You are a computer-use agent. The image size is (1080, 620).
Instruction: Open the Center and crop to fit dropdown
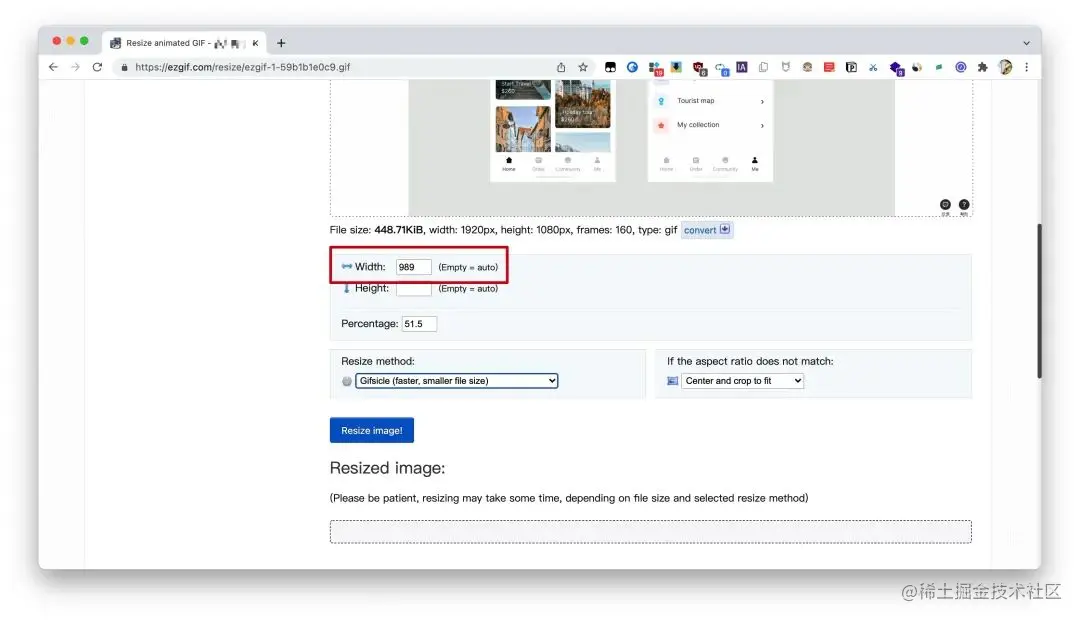click(742, 380)
